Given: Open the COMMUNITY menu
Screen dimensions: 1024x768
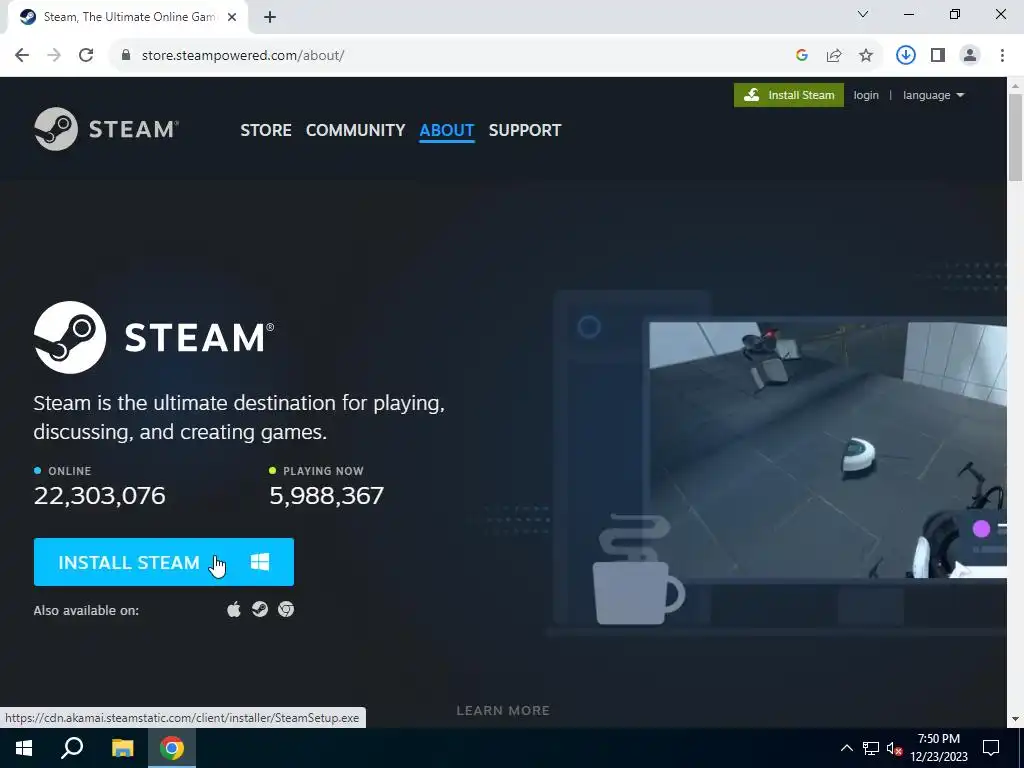Looking at the screenshot, I should pyautogui.click(x=355, y=130).
